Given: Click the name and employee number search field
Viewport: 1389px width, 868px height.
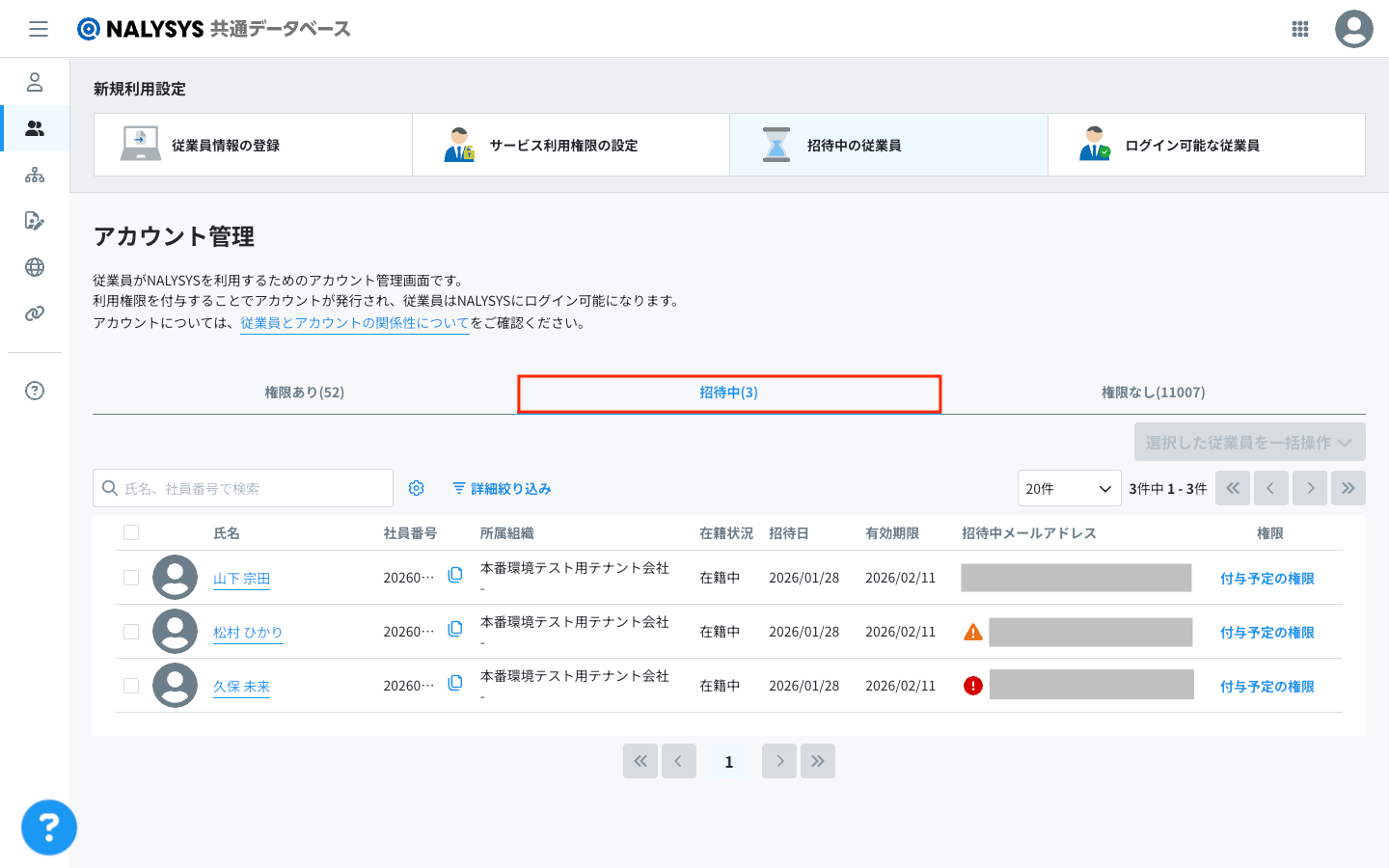Looking at the screenshot, I should click(253, 488).
